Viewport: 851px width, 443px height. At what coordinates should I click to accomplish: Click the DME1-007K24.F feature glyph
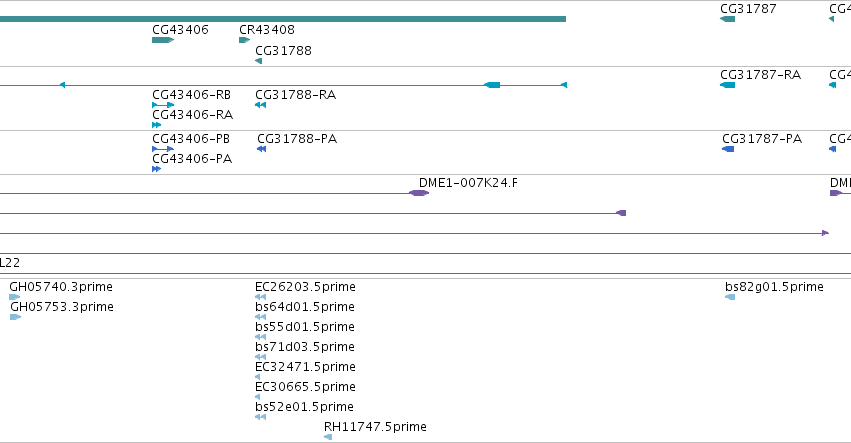coord(418,193)
